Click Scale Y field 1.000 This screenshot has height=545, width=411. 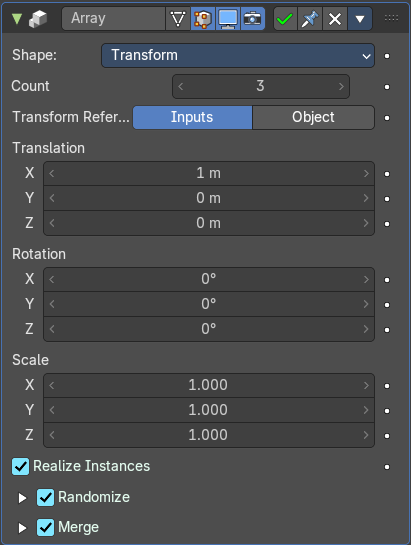click(209, 410)
